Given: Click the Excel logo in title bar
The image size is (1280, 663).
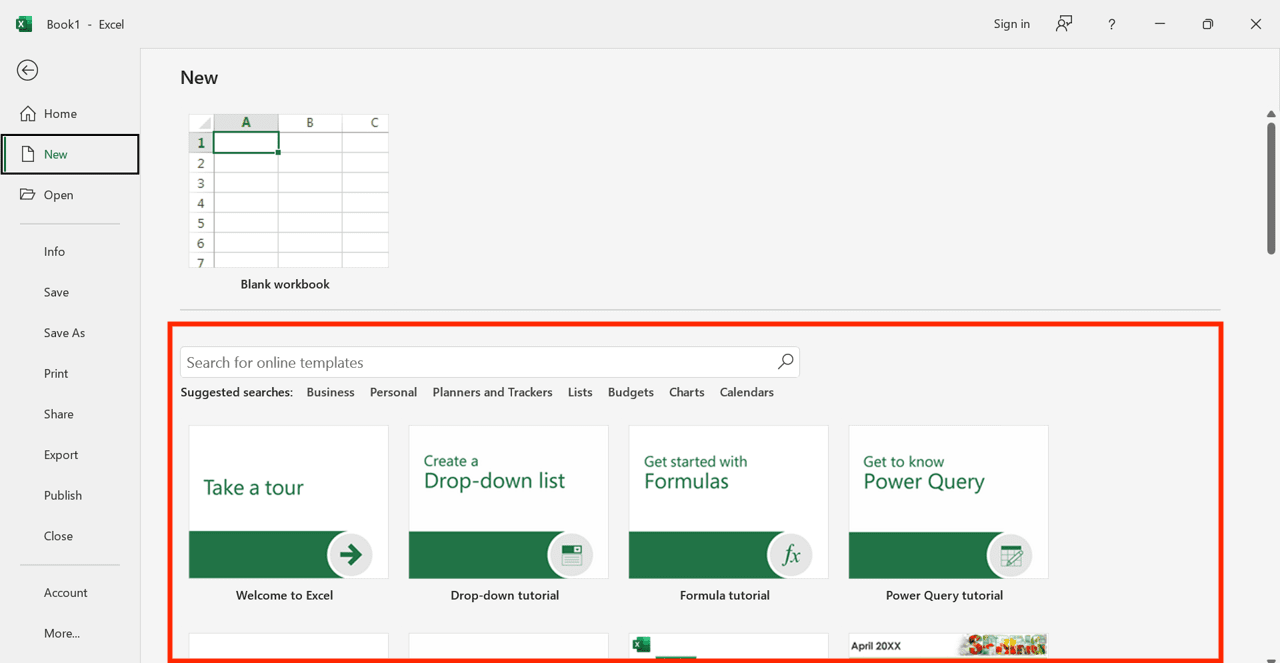Looking at the screenshot, I should [x=24, y=24].
